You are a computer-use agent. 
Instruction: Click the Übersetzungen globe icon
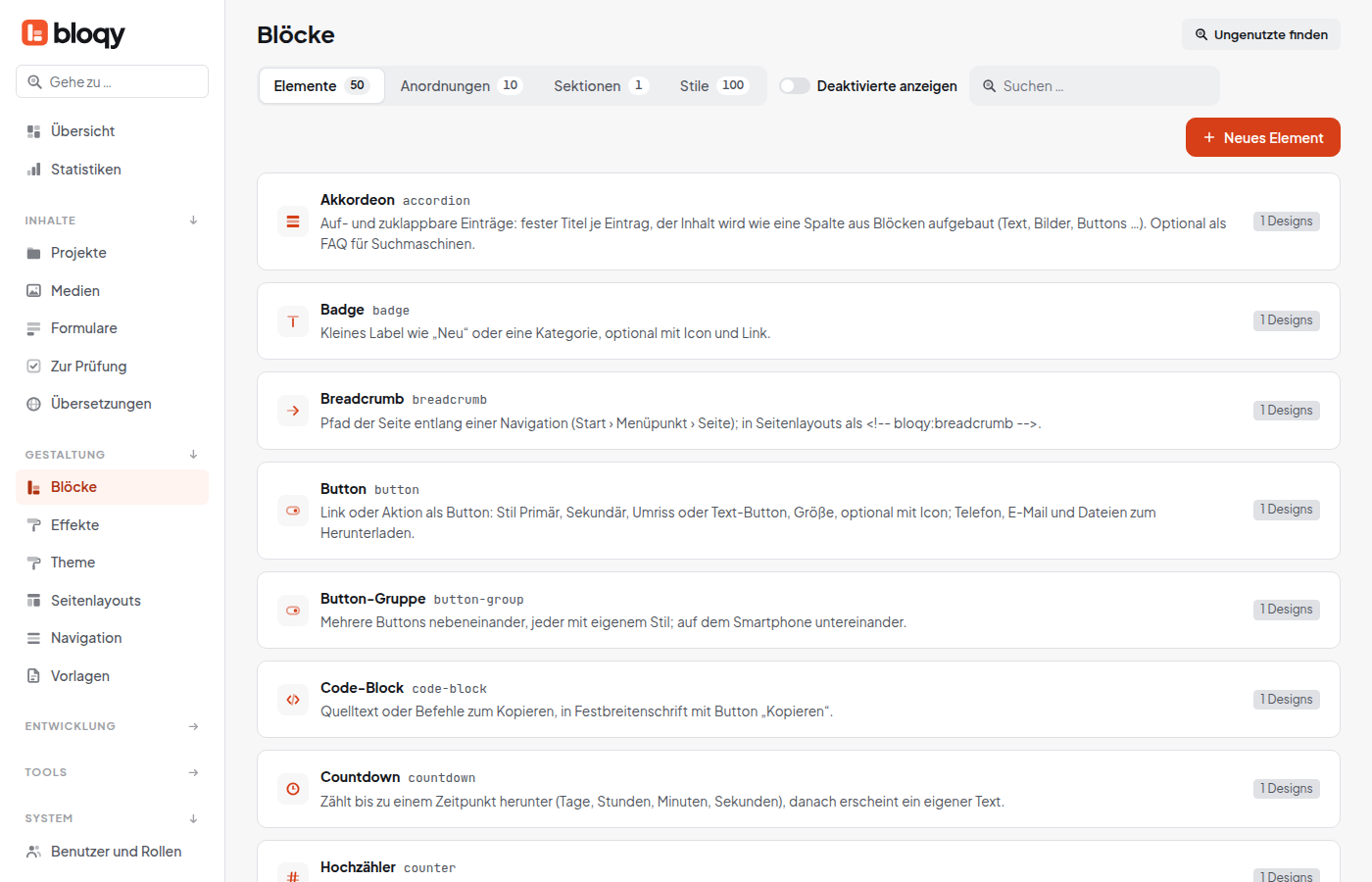pyautogui.click(x=33, y=404)
